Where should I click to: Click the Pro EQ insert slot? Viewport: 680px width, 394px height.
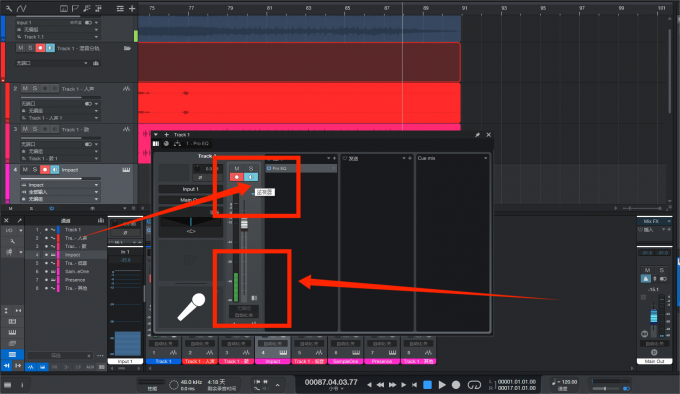click(301, 168)
